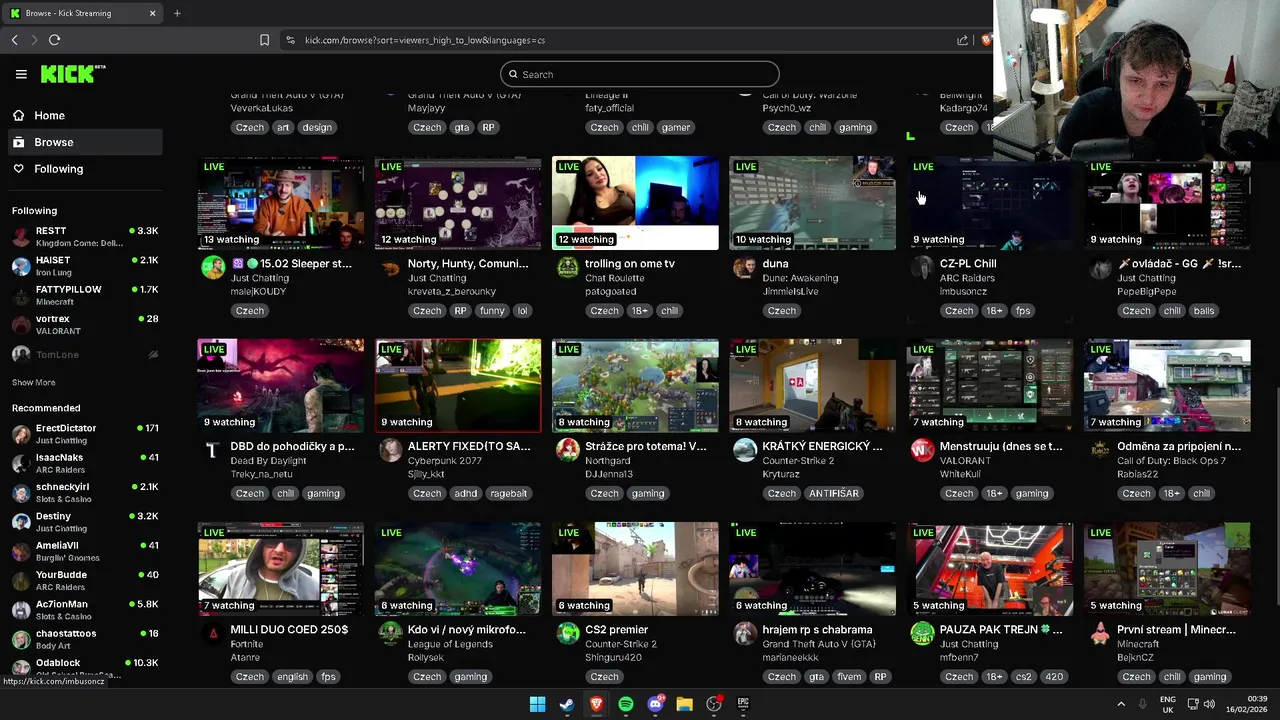Open Discord from taskbar
This screenshot has width=1280, height=720.
click(x=655, y=704)
